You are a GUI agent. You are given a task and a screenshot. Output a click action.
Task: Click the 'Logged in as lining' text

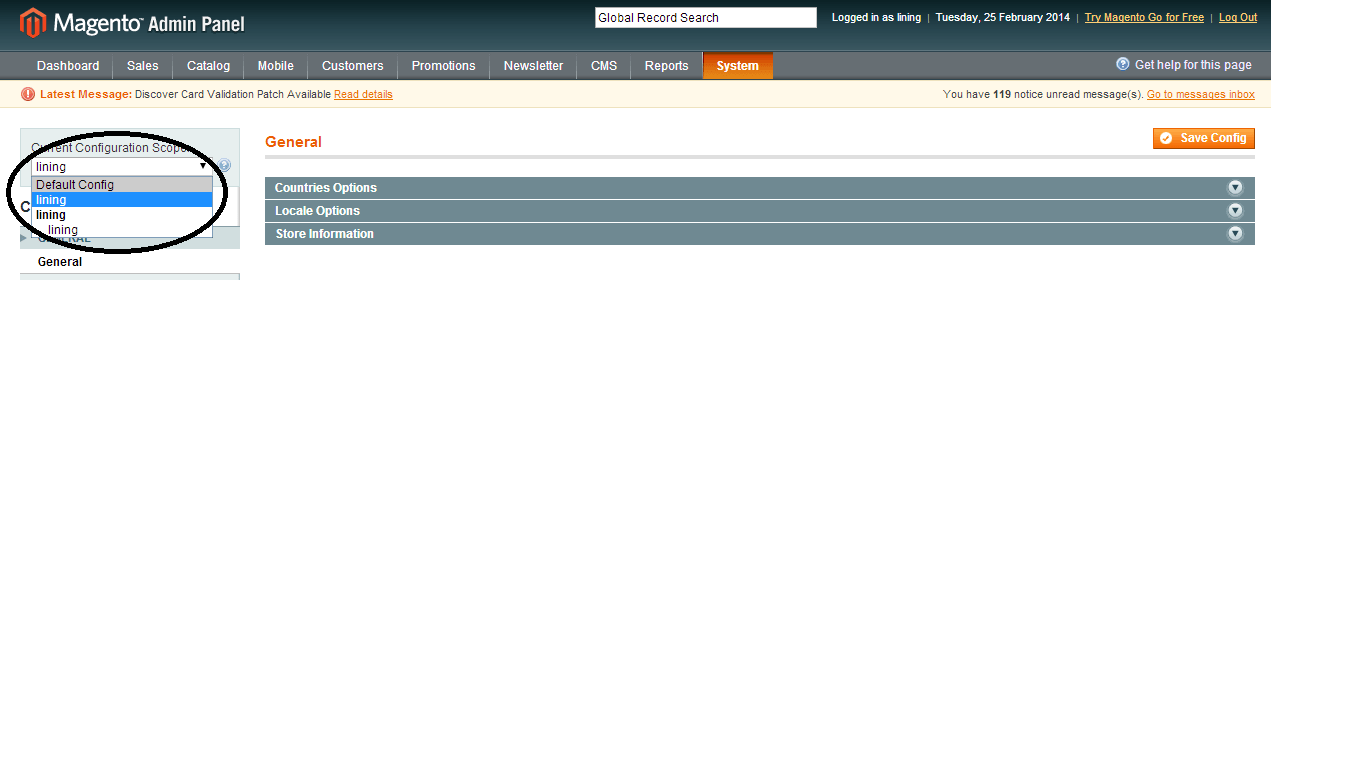point(876,18)
